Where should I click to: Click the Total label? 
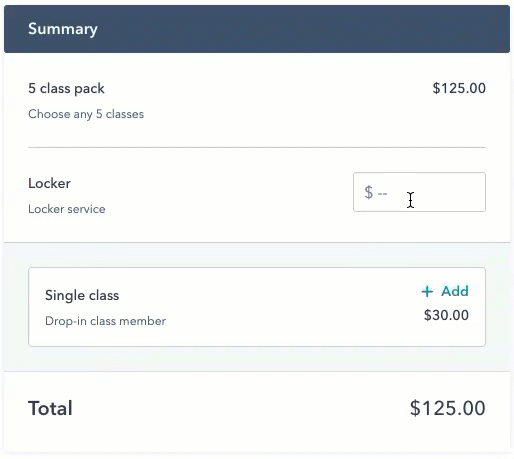50,408
